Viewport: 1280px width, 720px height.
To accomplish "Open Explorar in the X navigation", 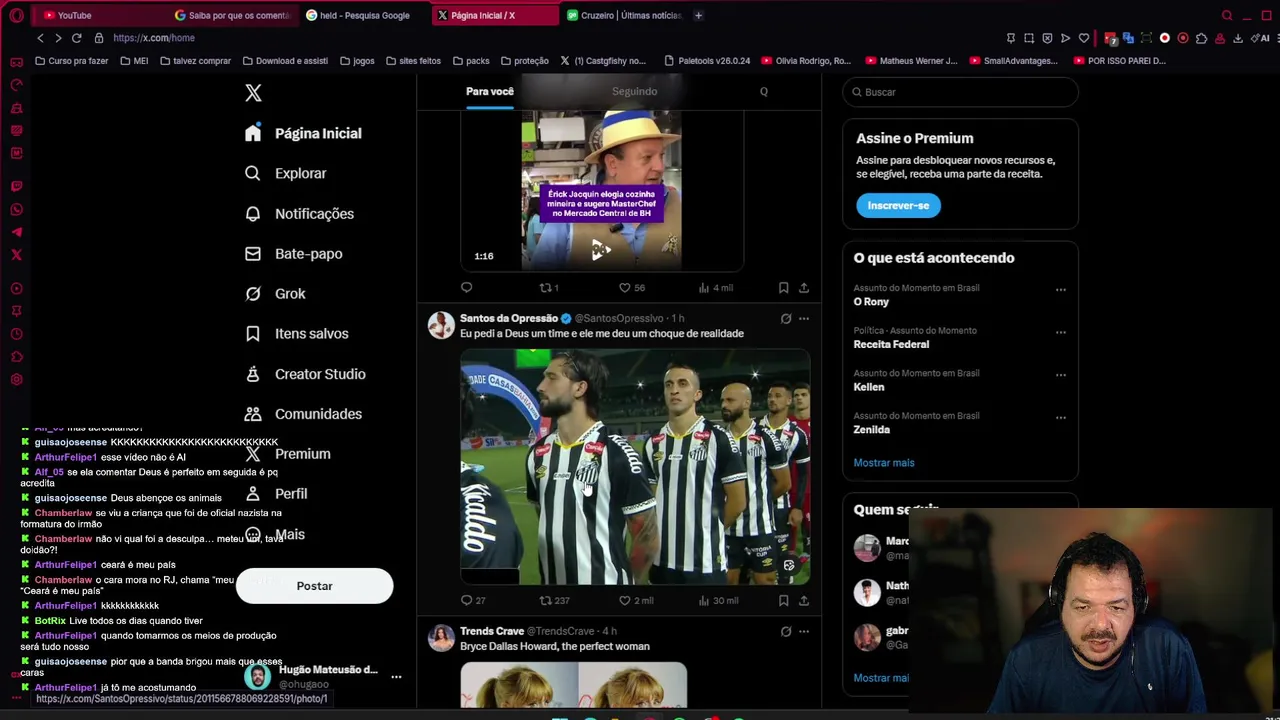I will (x=287, y=173).
